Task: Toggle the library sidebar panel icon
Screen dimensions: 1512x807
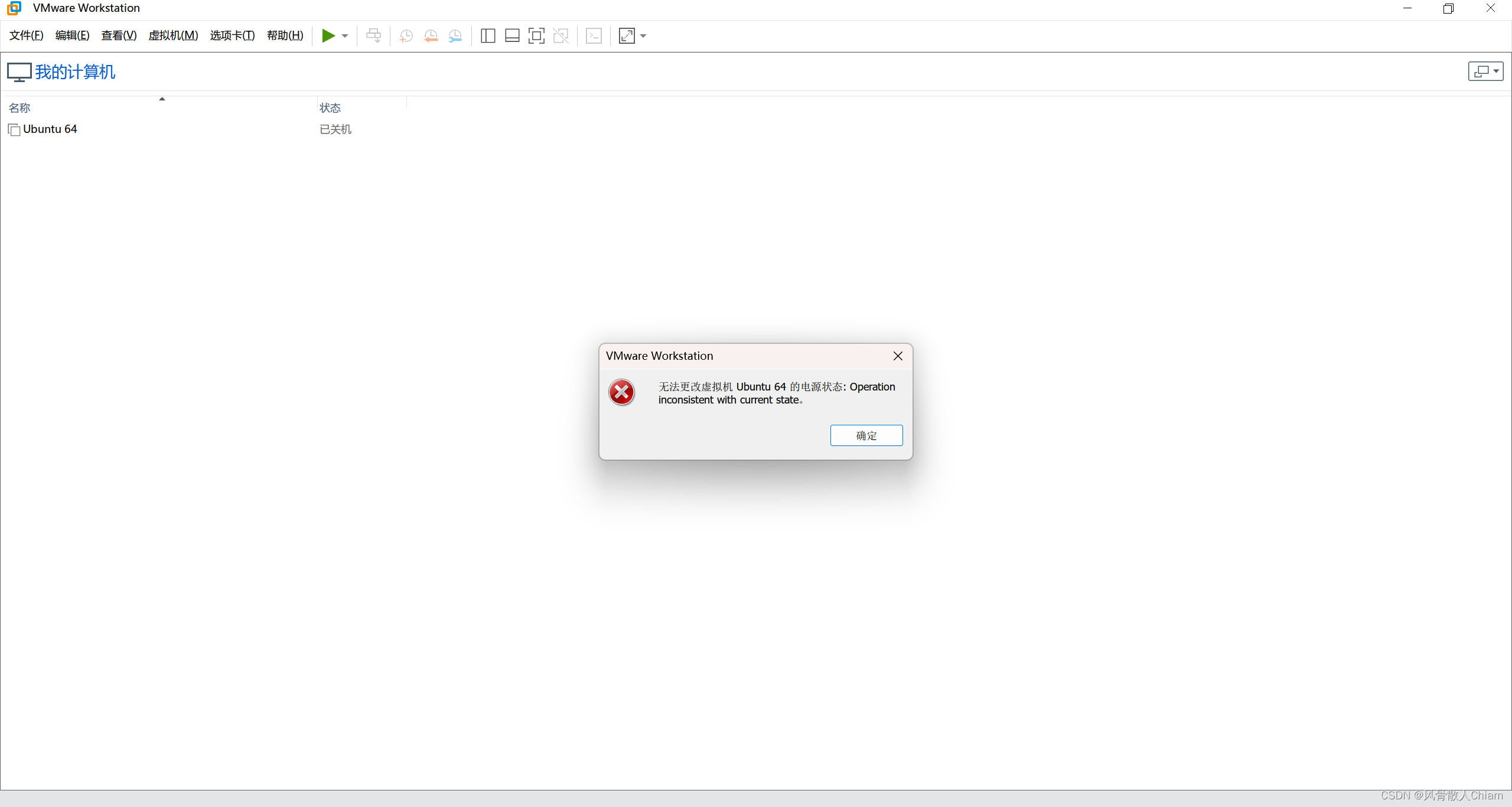Action: [488, 36]
